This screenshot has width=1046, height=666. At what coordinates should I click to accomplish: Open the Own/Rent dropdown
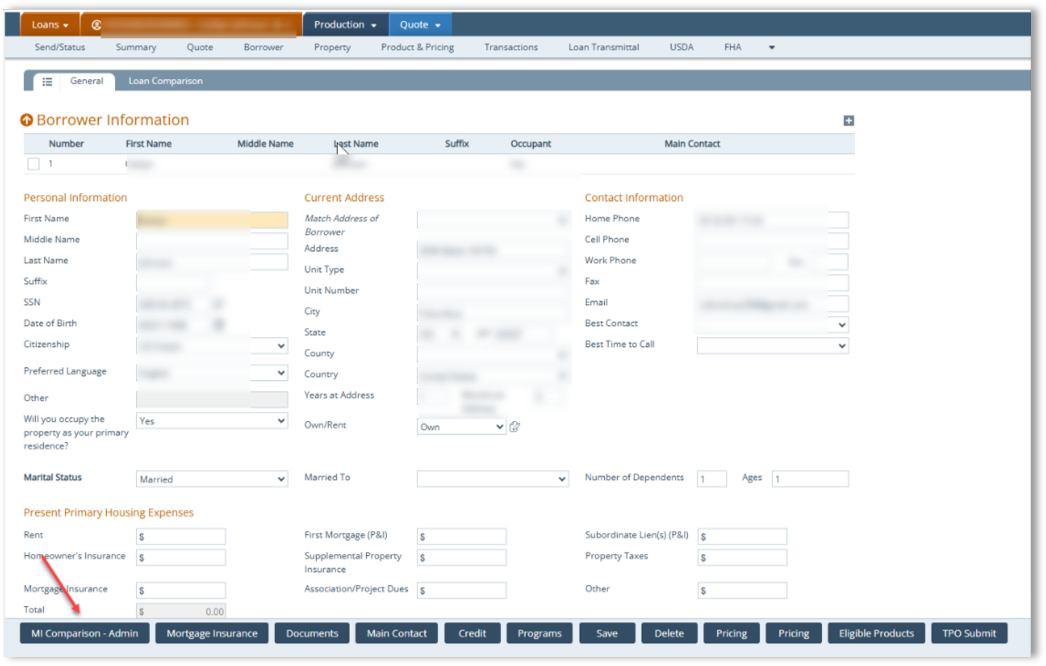461,426
